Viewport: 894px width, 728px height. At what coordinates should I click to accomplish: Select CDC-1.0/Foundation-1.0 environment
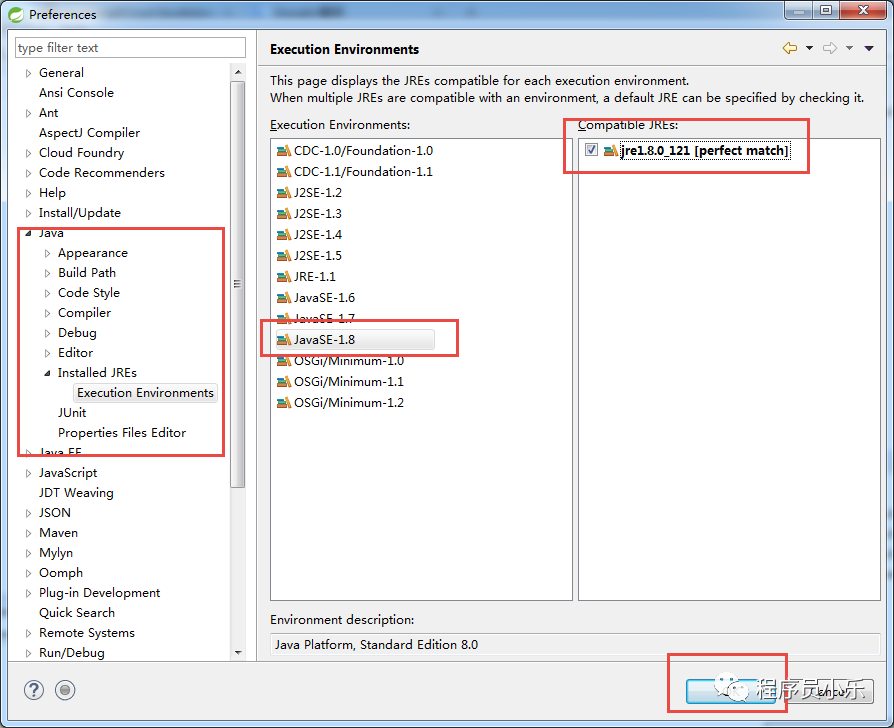[x=363, y=151]
